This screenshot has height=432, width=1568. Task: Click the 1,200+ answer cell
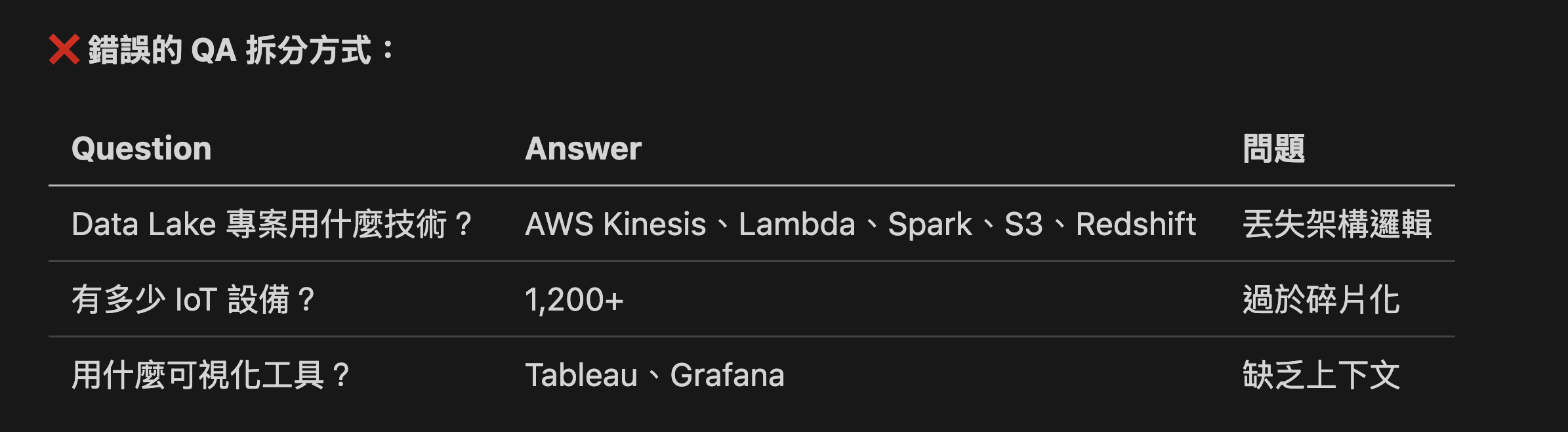tap(574, 299)
